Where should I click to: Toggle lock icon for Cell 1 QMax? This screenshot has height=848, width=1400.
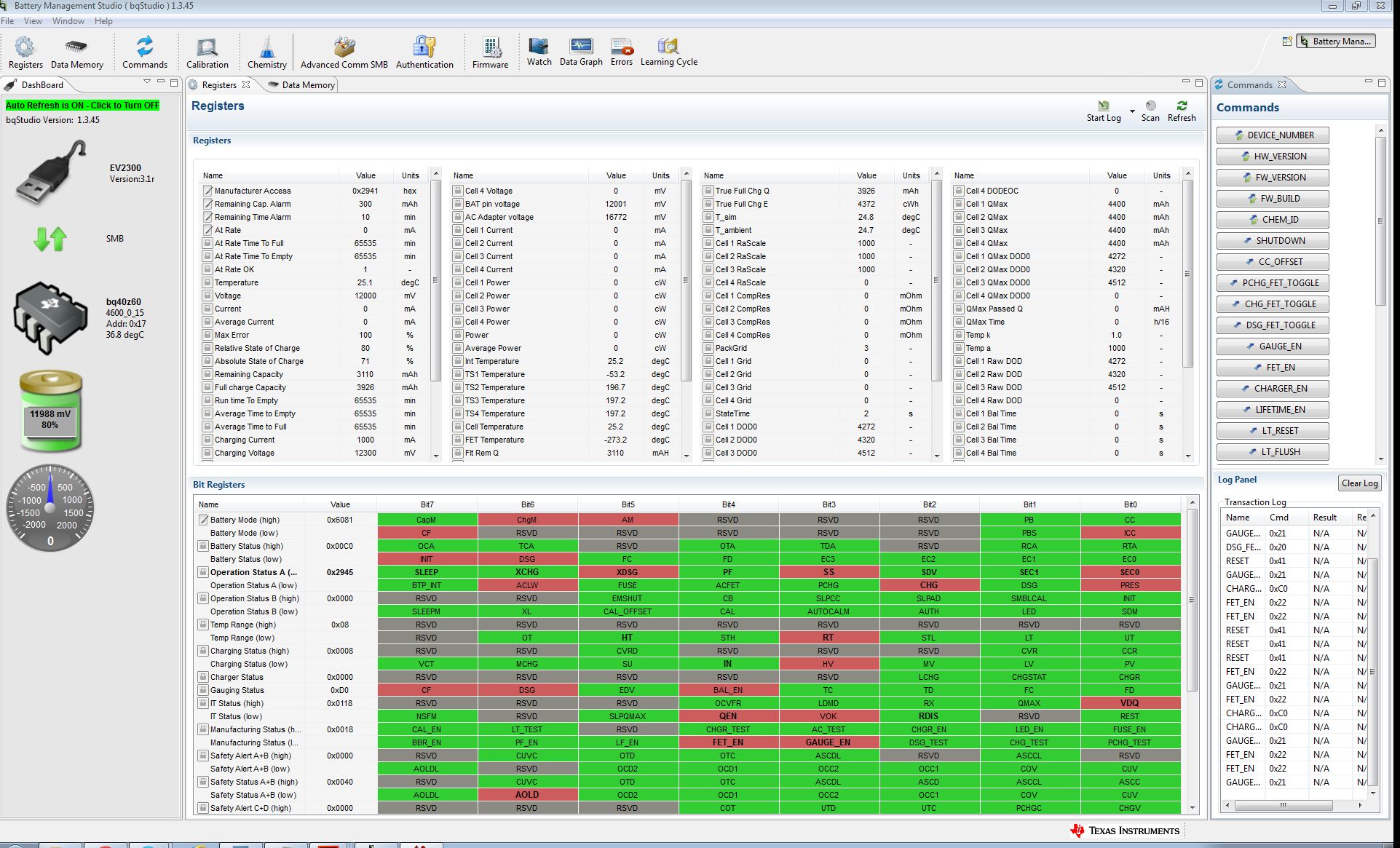point(959,204)
